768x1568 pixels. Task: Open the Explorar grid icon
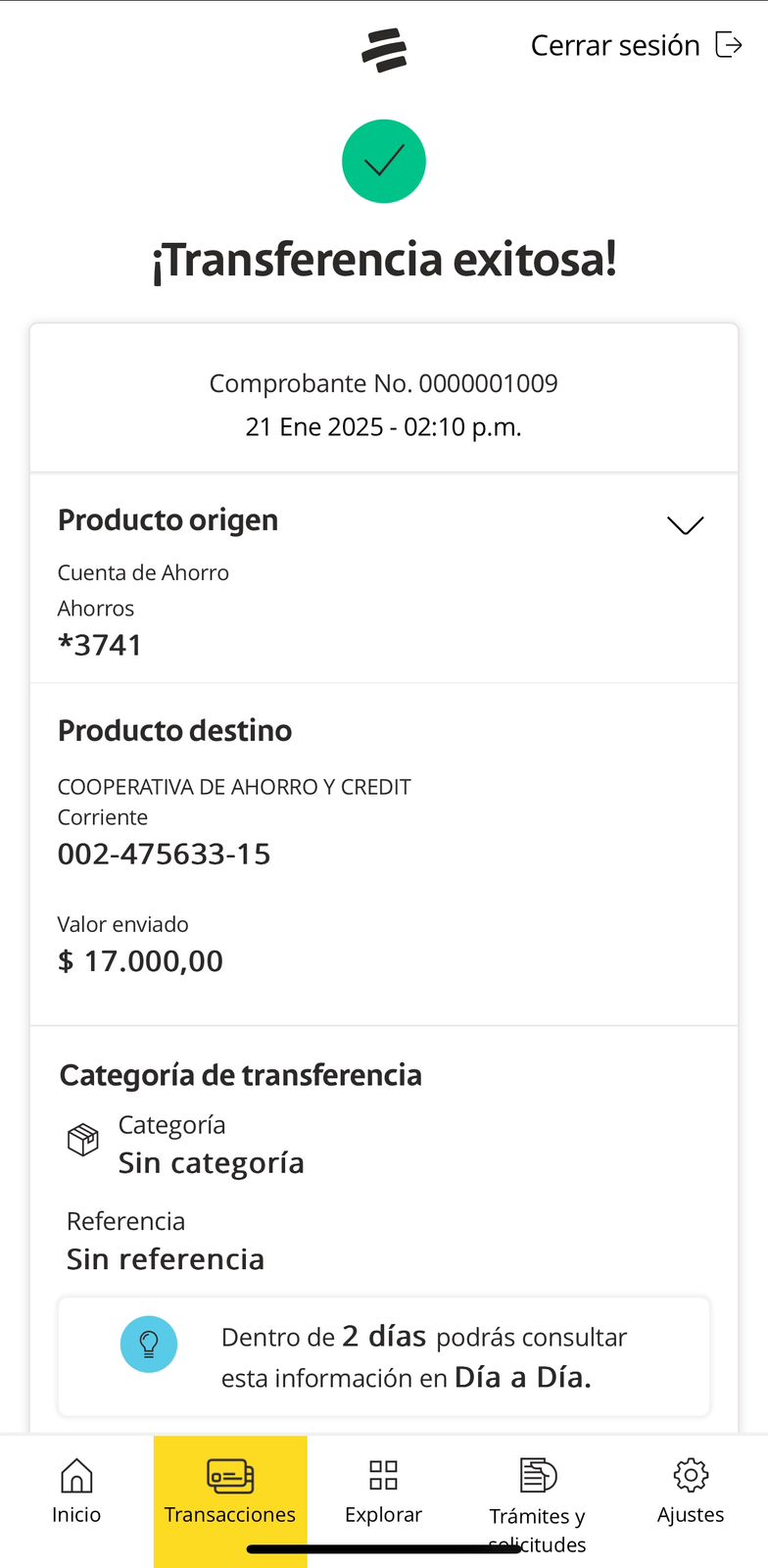point(383,1475)
